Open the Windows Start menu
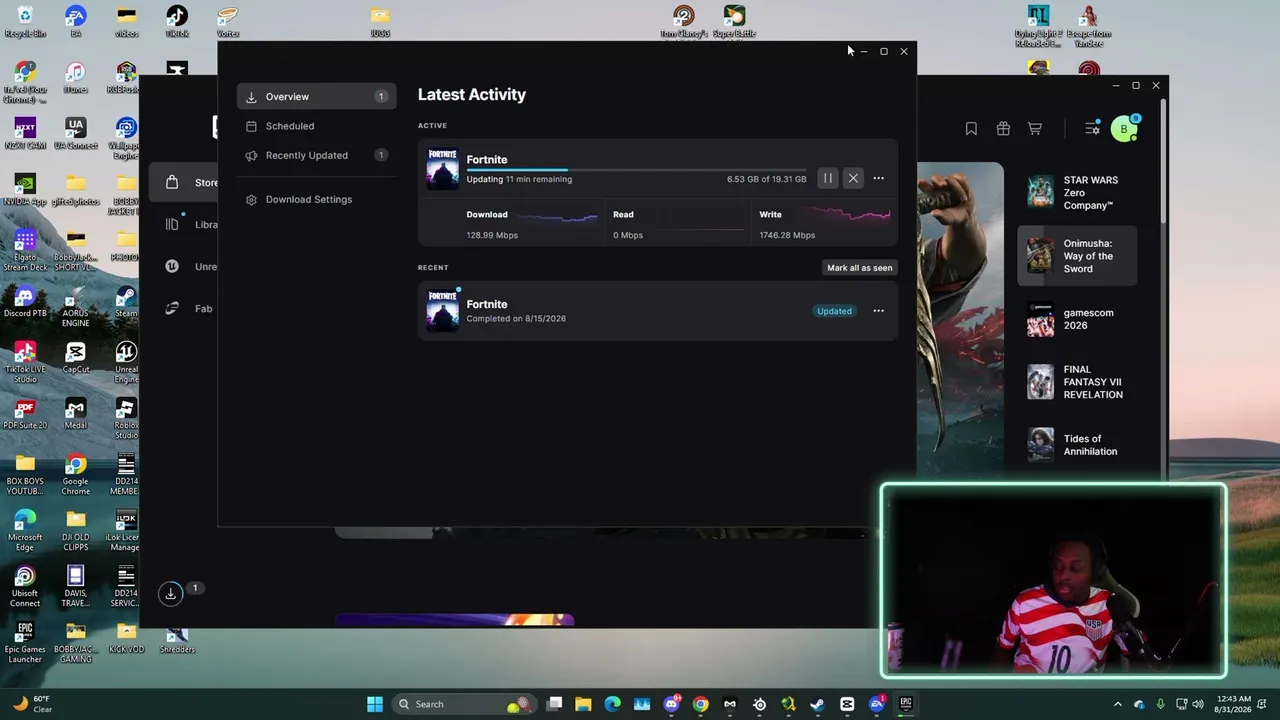Screen dimensions: 1280x720 pos(375,704)
